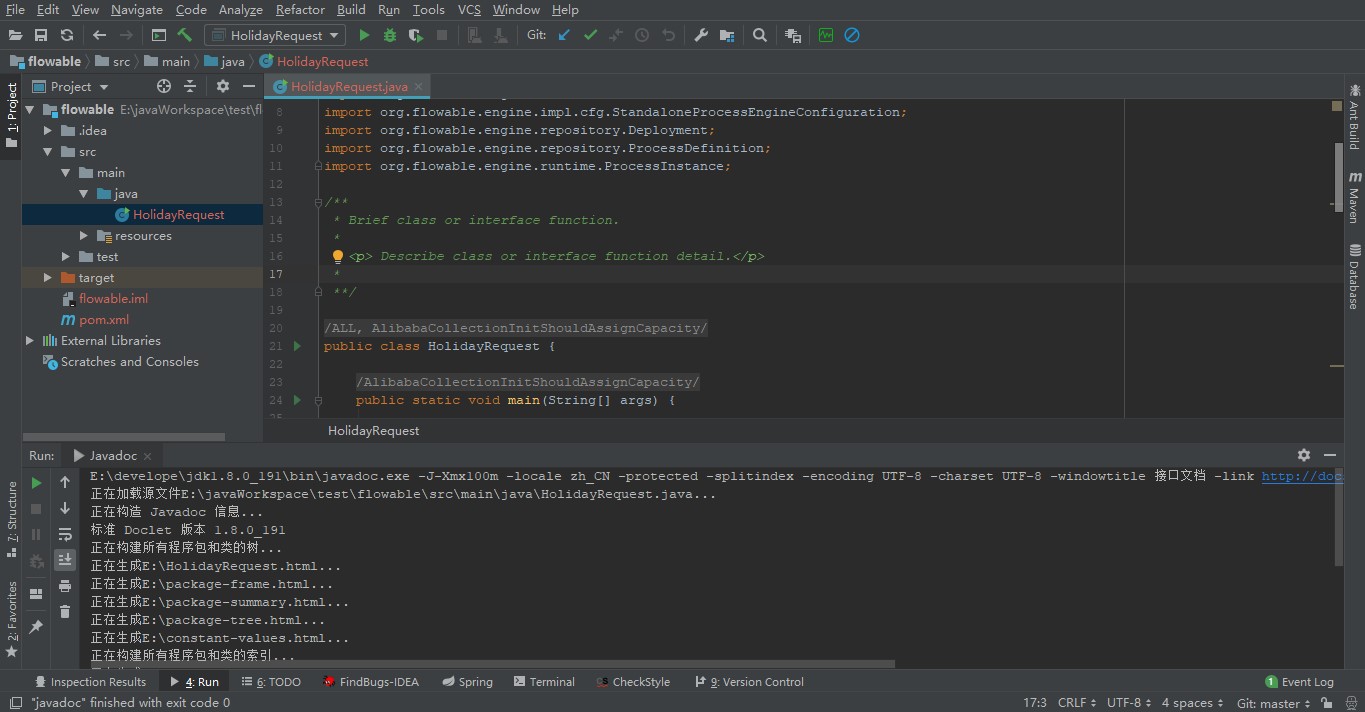Click Git update project arrow icon

564,35
